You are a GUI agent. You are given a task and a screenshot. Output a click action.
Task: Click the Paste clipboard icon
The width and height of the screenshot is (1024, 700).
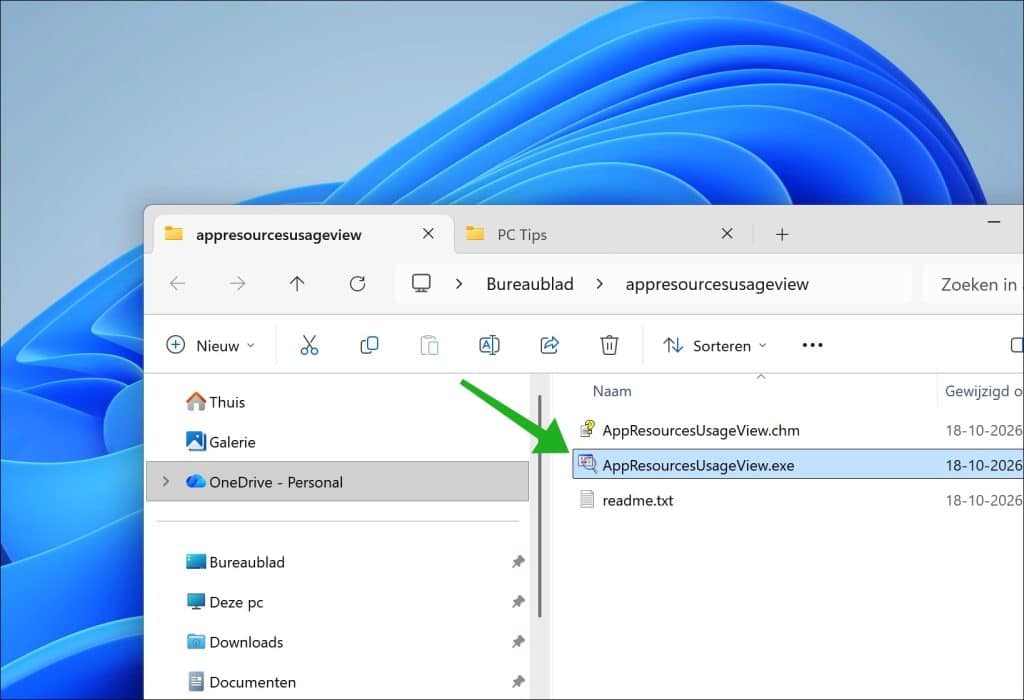pos(429,345)
